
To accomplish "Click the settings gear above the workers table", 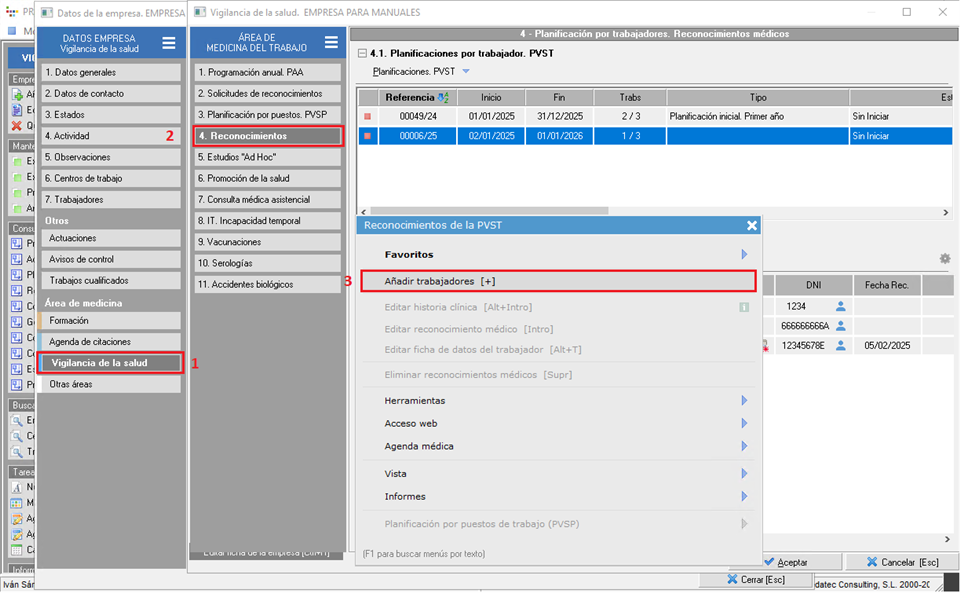I will click(x=944, y=259).
